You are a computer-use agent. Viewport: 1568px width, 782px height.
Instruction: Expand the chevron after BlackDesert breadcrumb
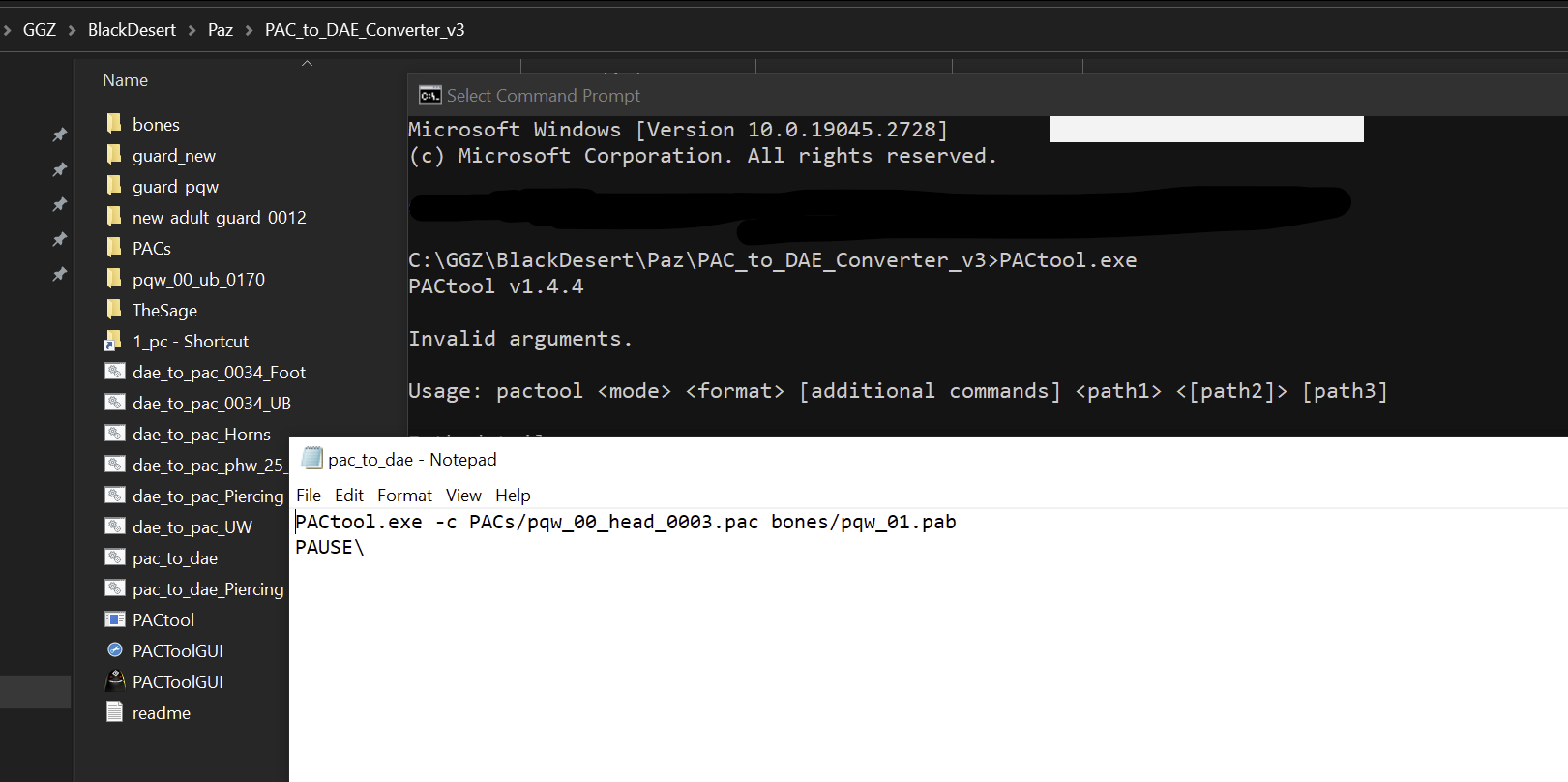(x=192, y=30)
